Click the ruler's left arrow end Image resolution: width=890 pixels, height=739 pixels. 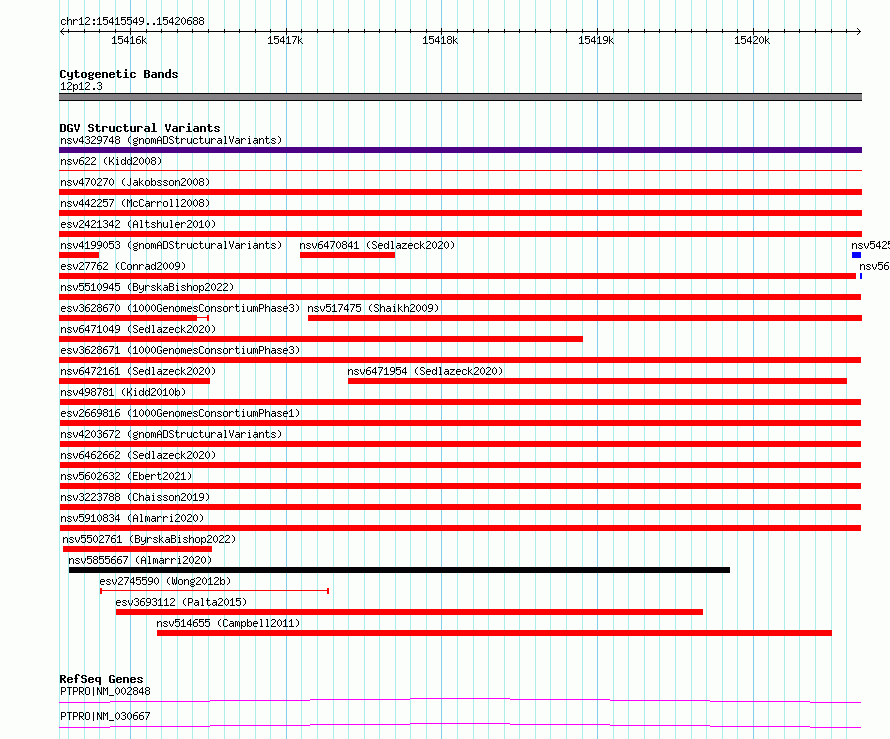[63, 32]
